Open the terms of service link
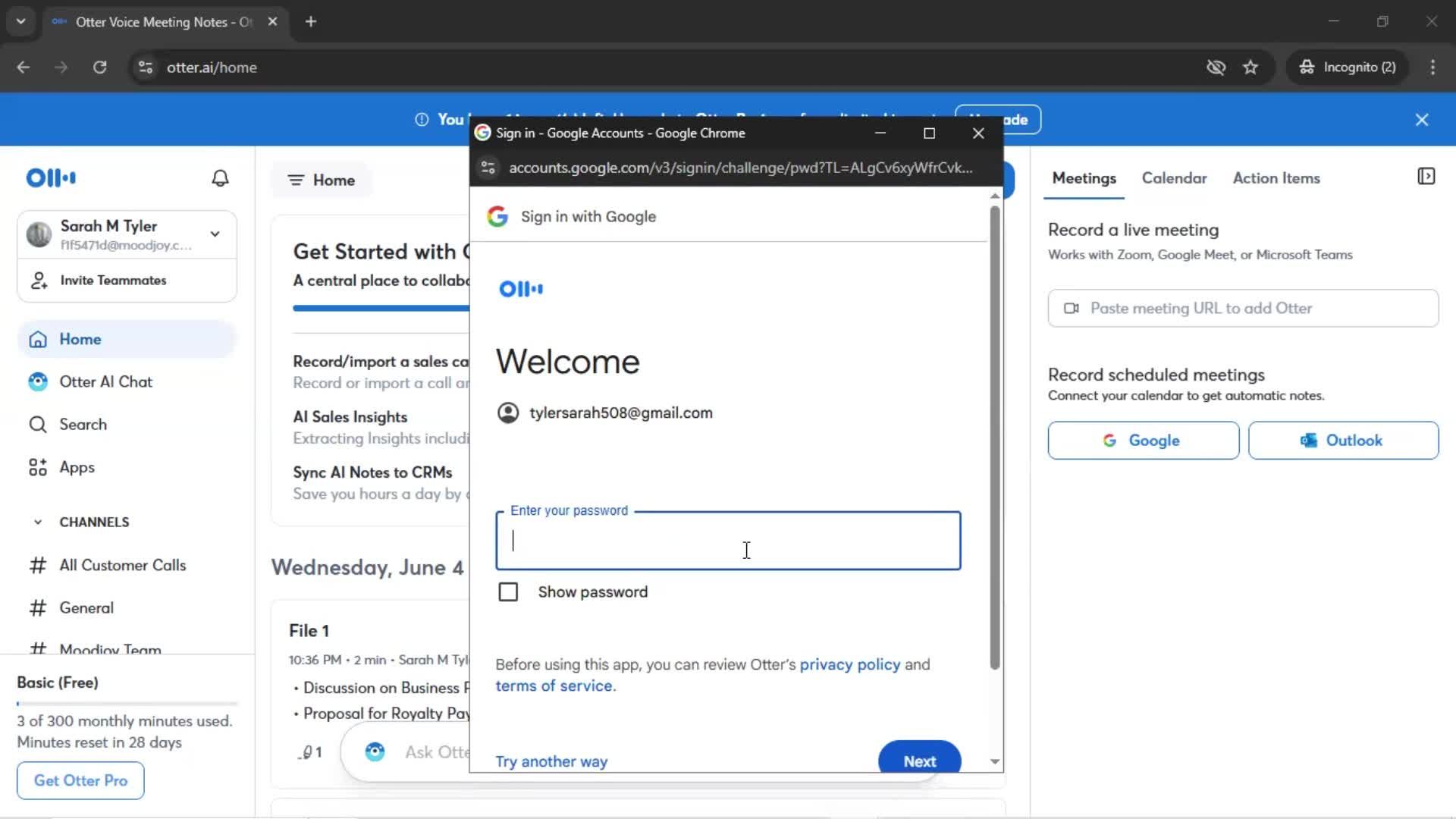1456x819 pixels. (554, 686)
